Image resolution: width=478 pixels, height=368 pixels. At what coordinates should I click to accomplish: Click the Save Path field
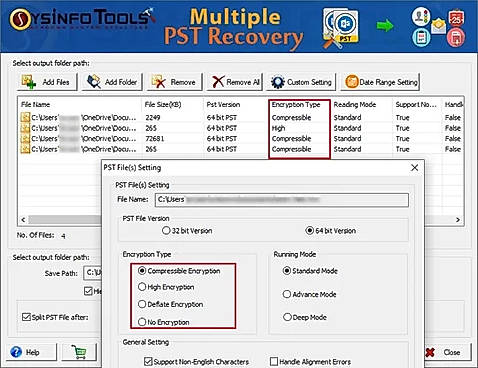pos(93,273)
